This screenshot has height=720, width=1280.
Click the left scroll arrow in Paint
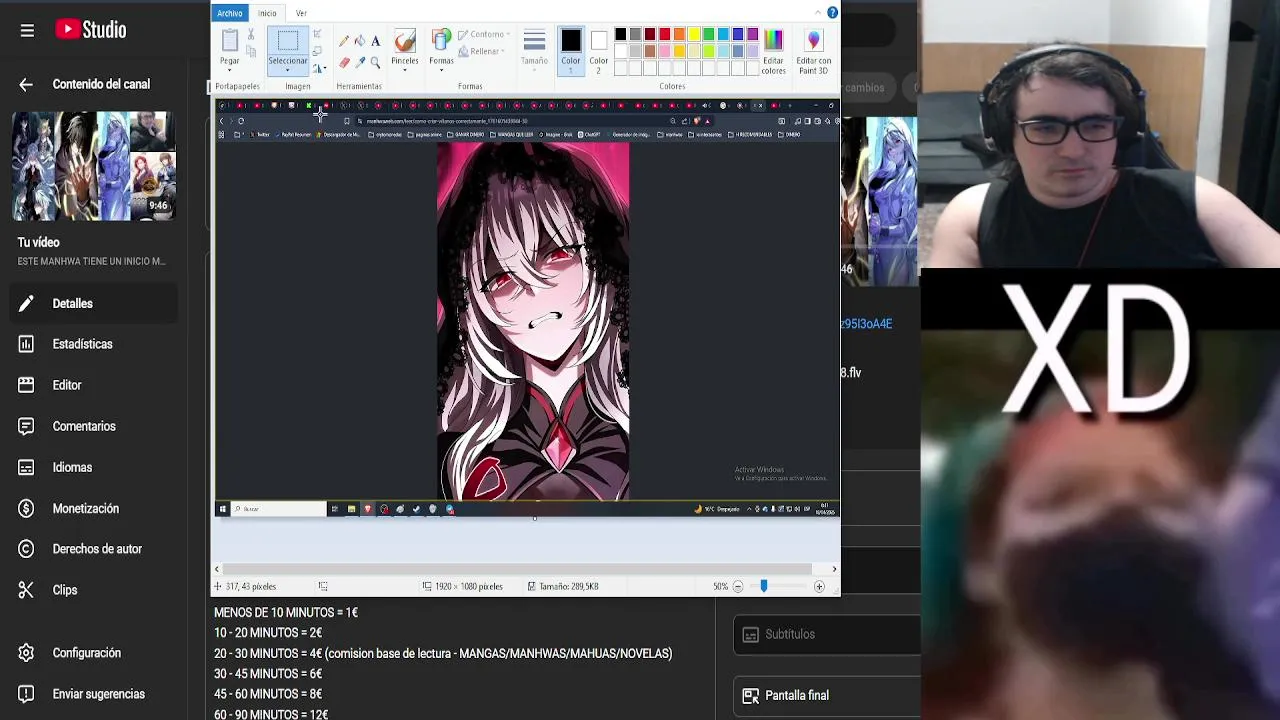tap(217, 569)
